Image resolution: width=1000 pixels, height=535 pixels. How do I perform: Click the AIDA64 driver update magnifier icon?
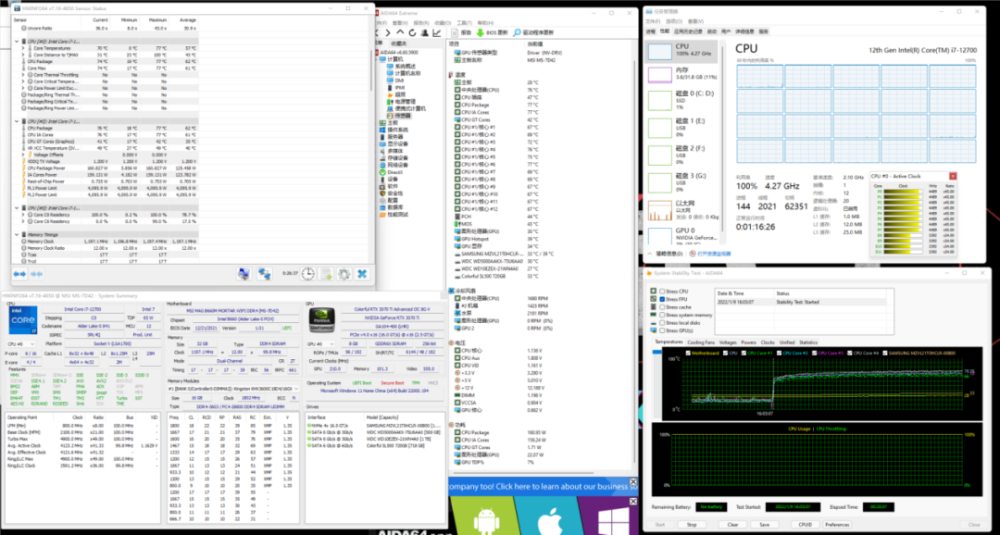tap(518, 31)
